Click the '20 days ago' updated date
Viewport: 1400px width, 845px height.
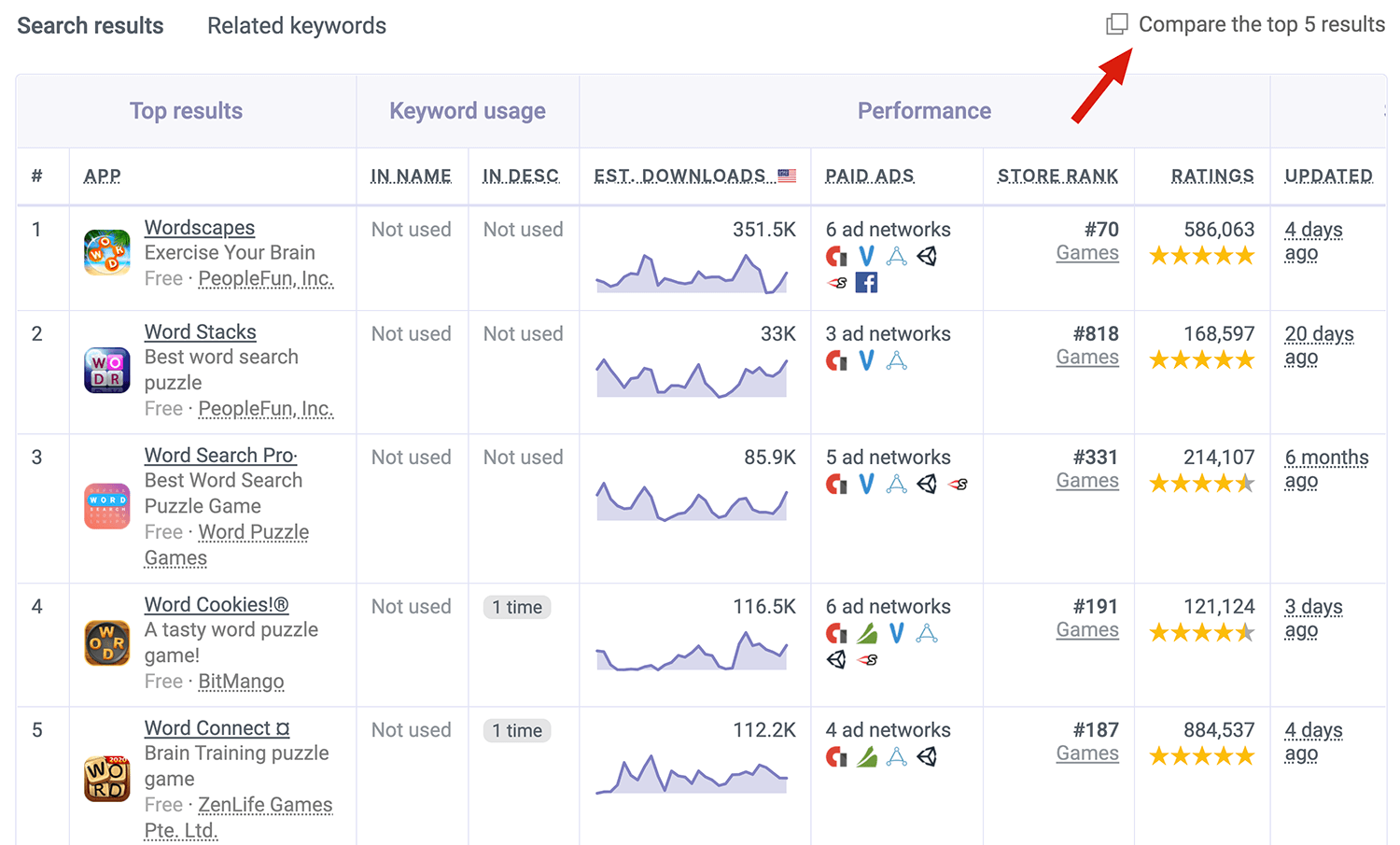coord(1319,345)
